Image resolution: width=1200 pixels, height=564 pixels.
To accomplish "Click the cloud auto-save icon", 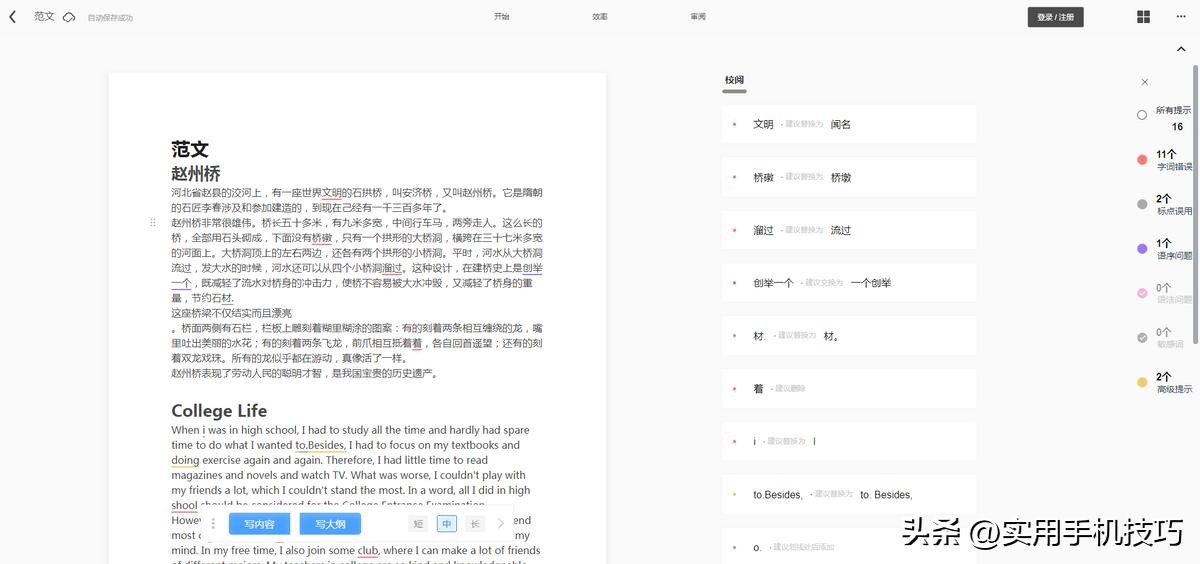I will (69, 17).
